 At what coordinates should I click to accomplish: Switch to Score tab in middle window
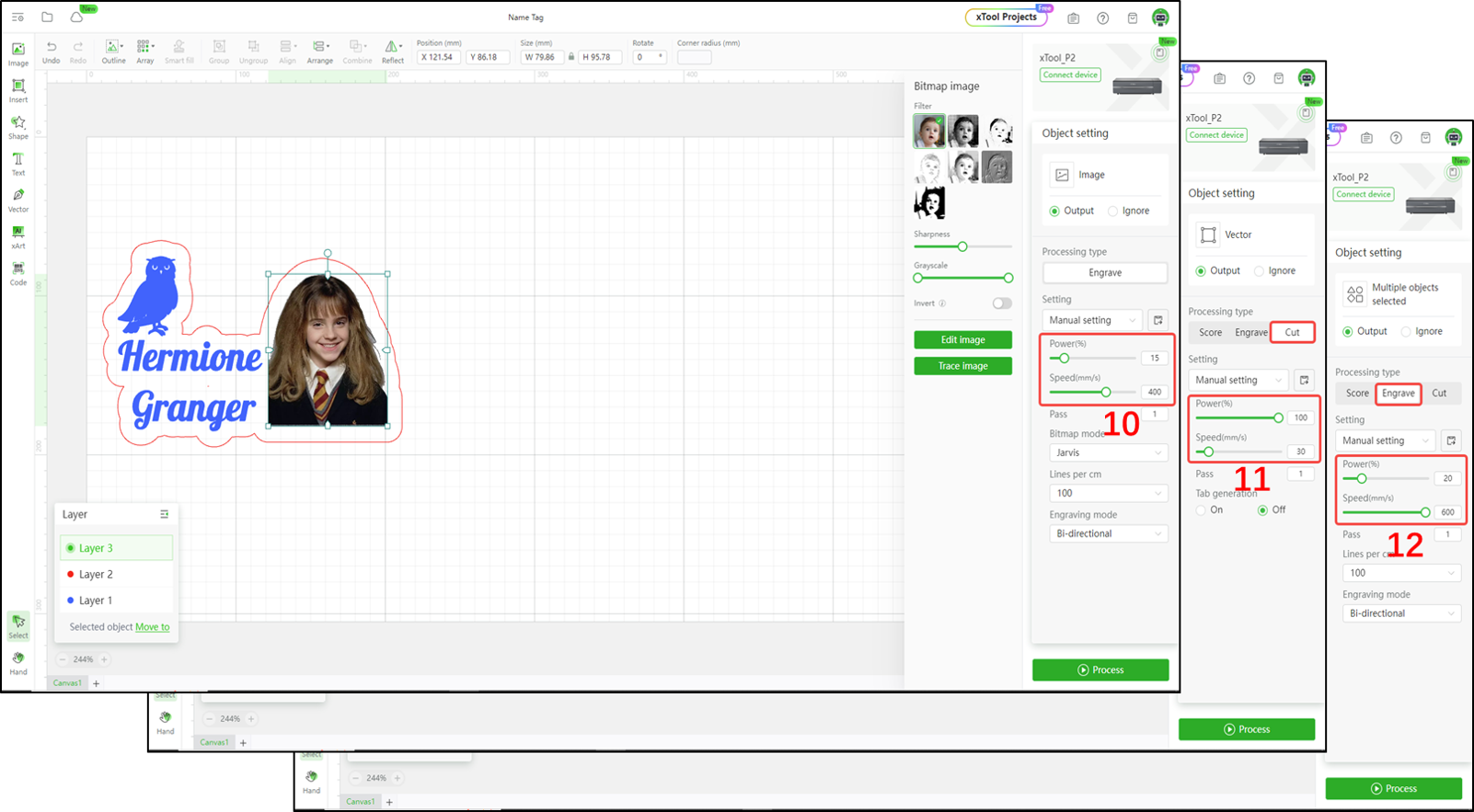point(1211,333)
